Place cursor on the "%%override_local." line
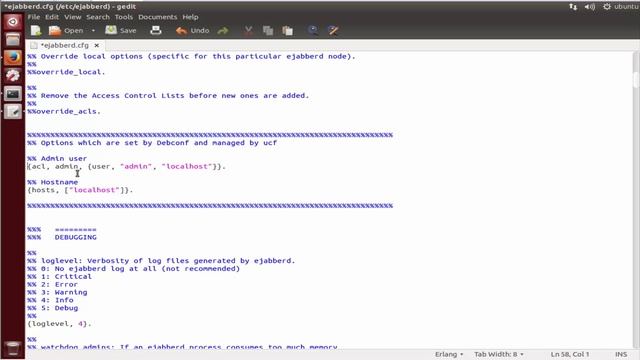 (66, 72)
